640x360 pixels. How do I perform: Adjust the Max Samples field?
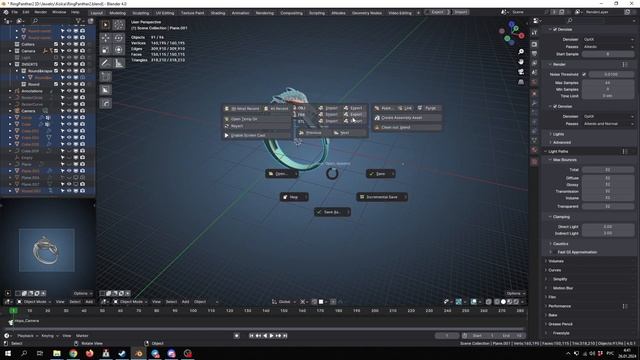(608, 83)
